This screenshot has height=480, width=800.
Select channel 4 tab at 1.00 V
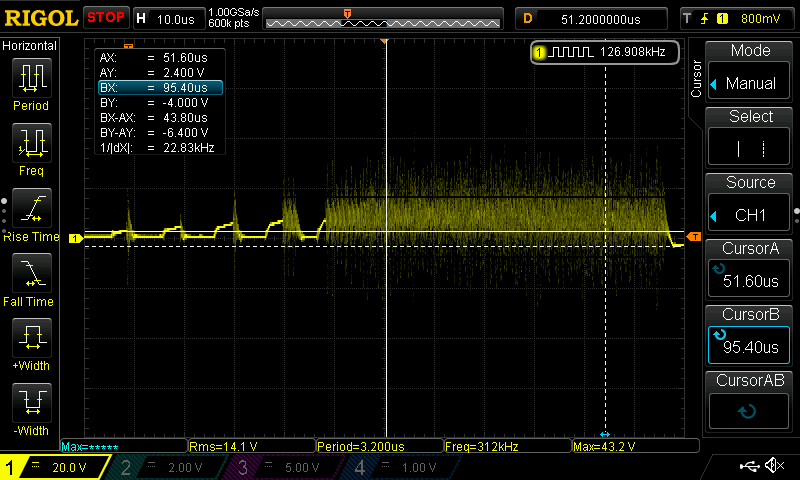click(403, 467)
